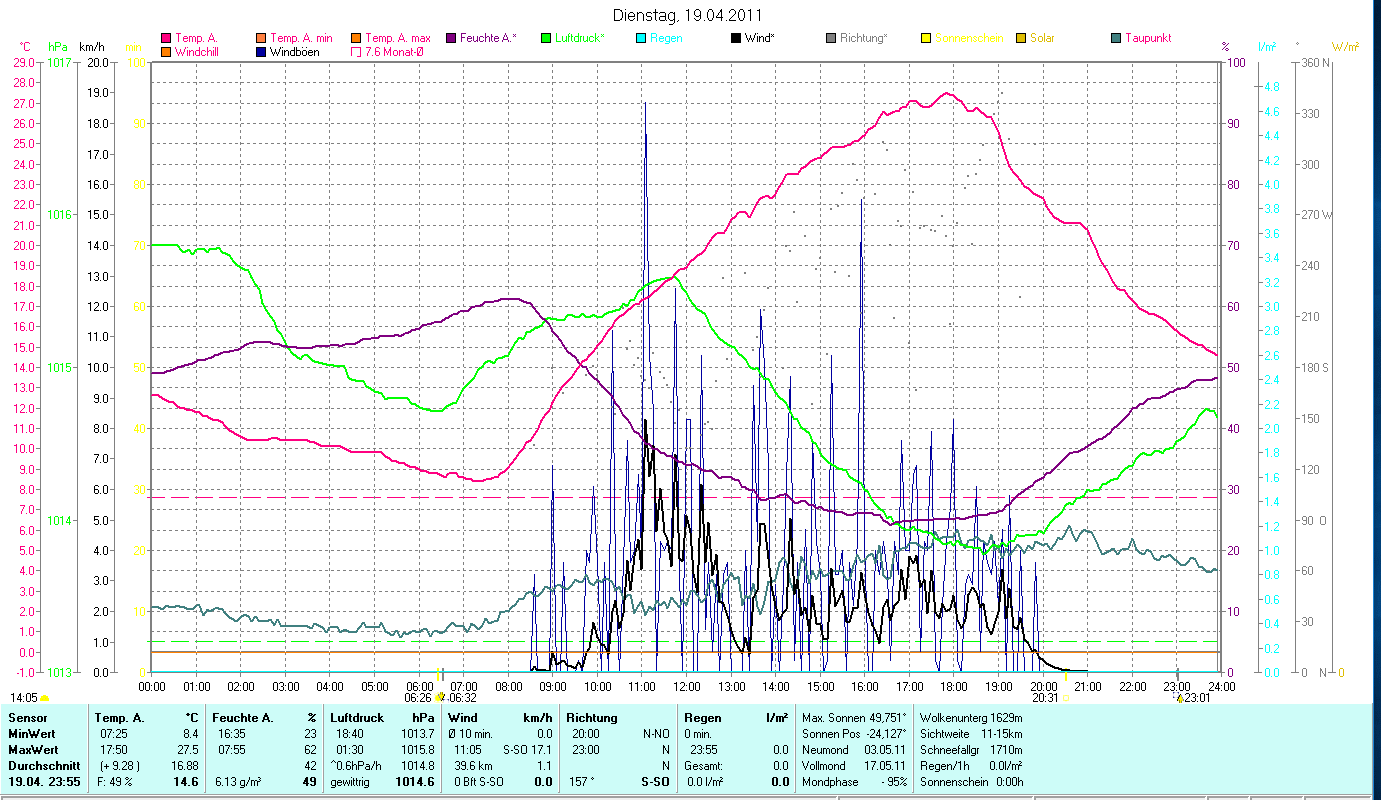Click the 12:00 label on time axis

click(686, 687)
